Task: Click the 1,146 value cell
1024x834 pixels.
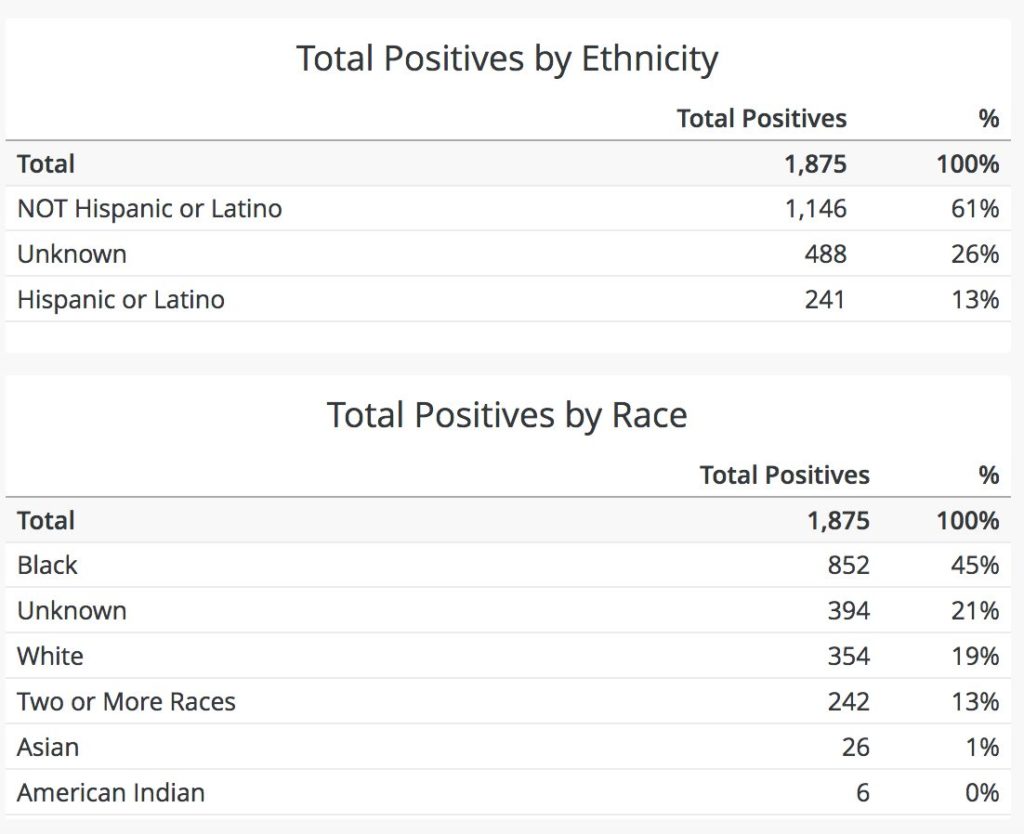Action: (815, 209)
